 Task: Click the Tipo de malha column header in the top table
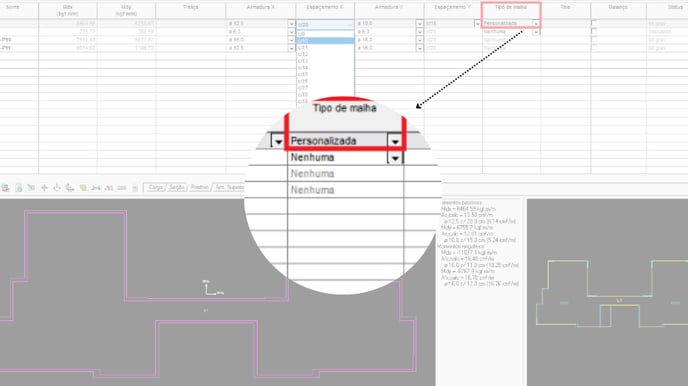point(511,7)
